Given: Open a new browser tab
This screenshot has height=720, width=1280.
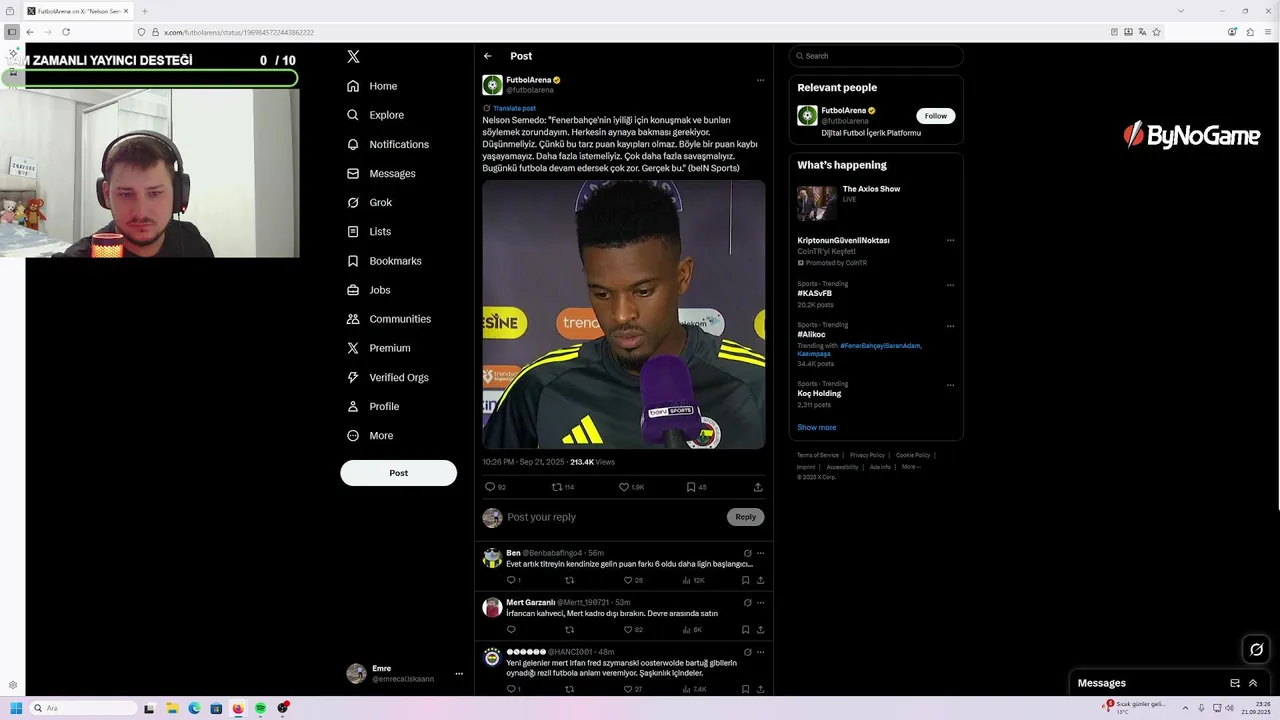Looking at the screenshot, I should click(145, 11).
